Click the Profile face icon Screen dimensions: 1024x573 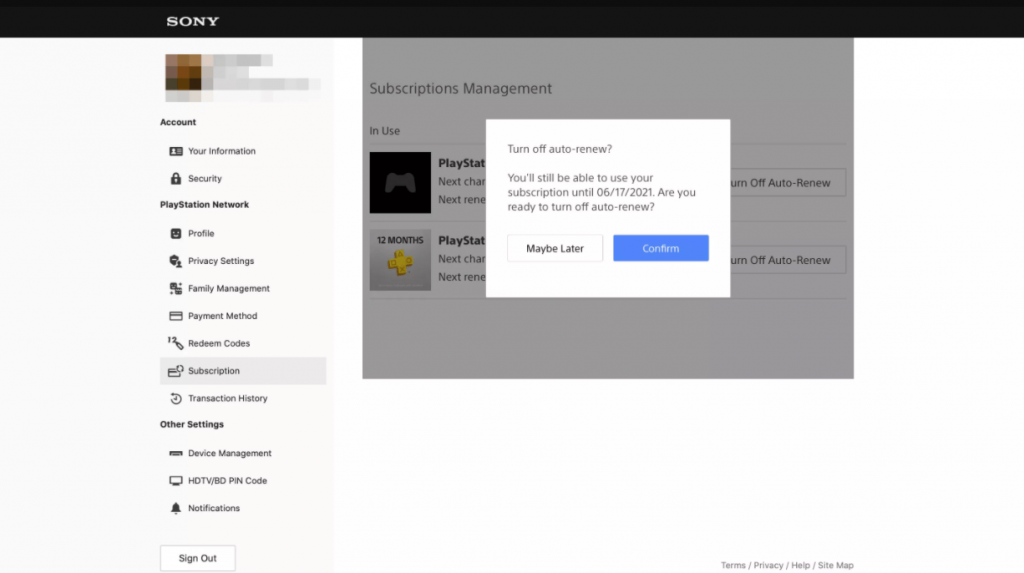(176, 233)
